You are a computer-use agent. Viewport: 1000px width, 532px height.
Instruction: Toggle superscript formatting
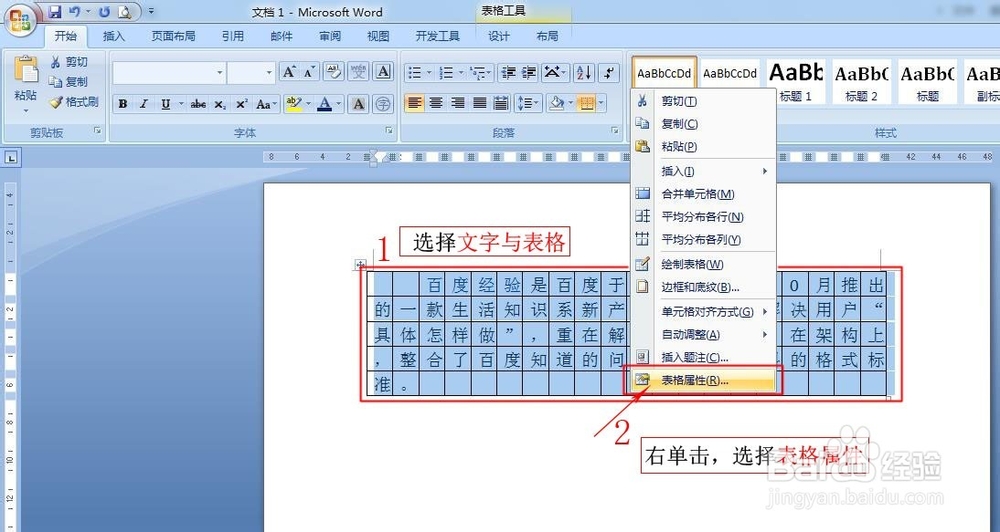(x=242, y=104)
